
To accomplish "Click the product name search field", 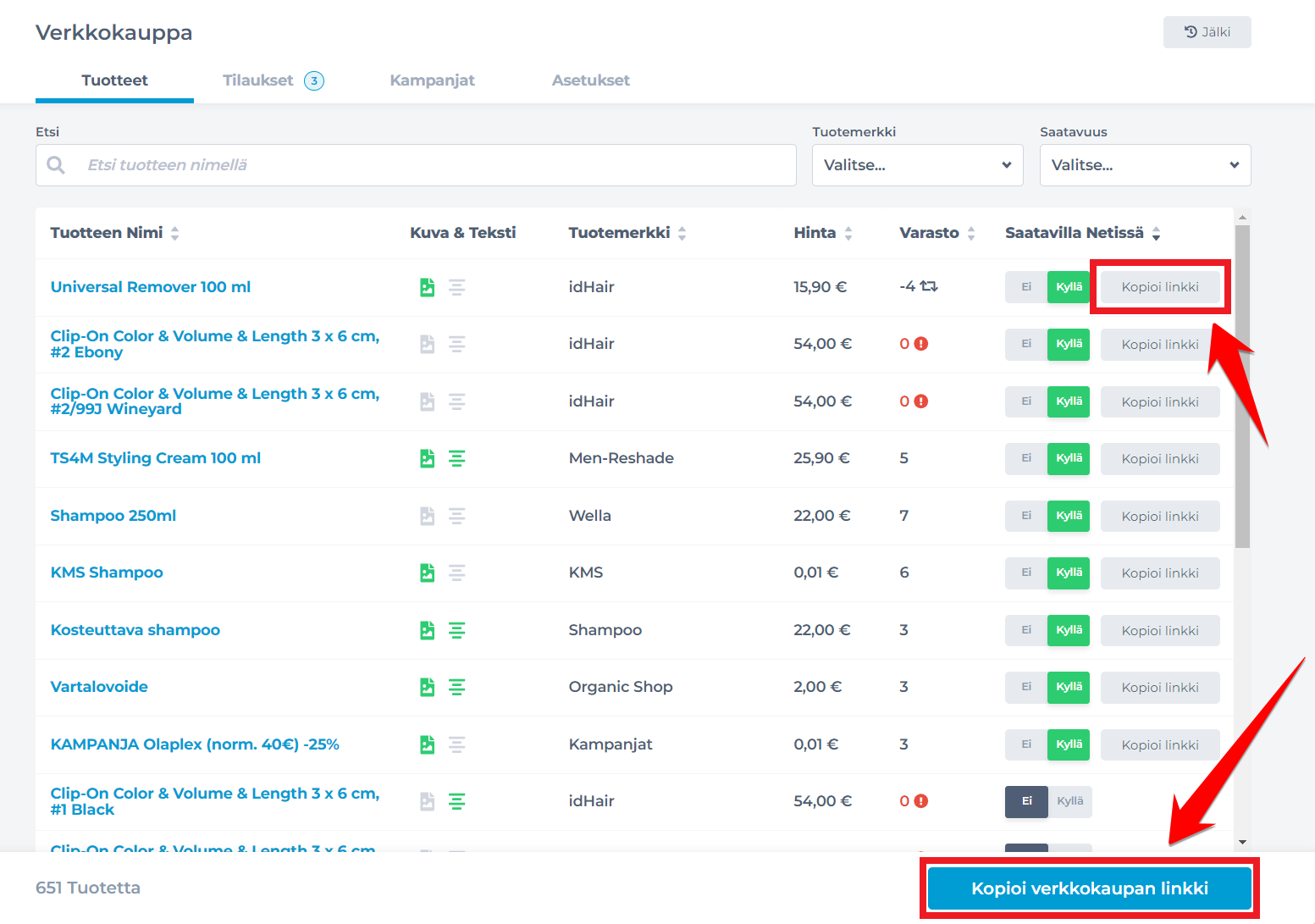I will tap(416, 165).
